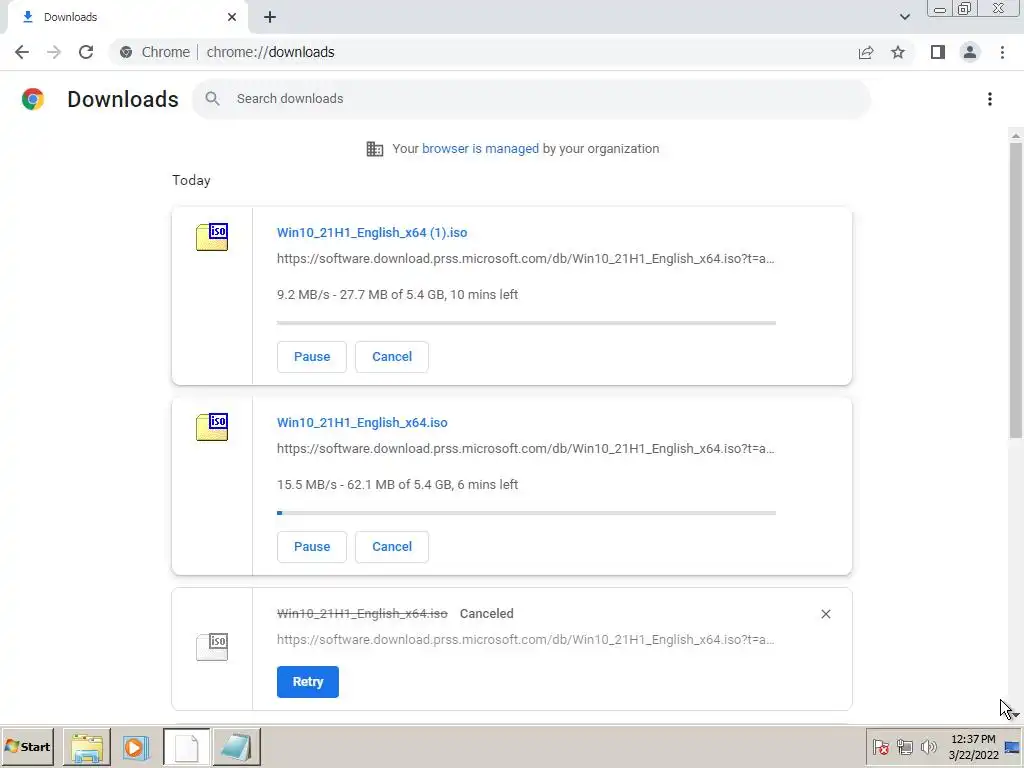Viewport: 1024px width, 768px height.
Task: Open Action Center flag tray icon
Action: [x=880, y=746]
